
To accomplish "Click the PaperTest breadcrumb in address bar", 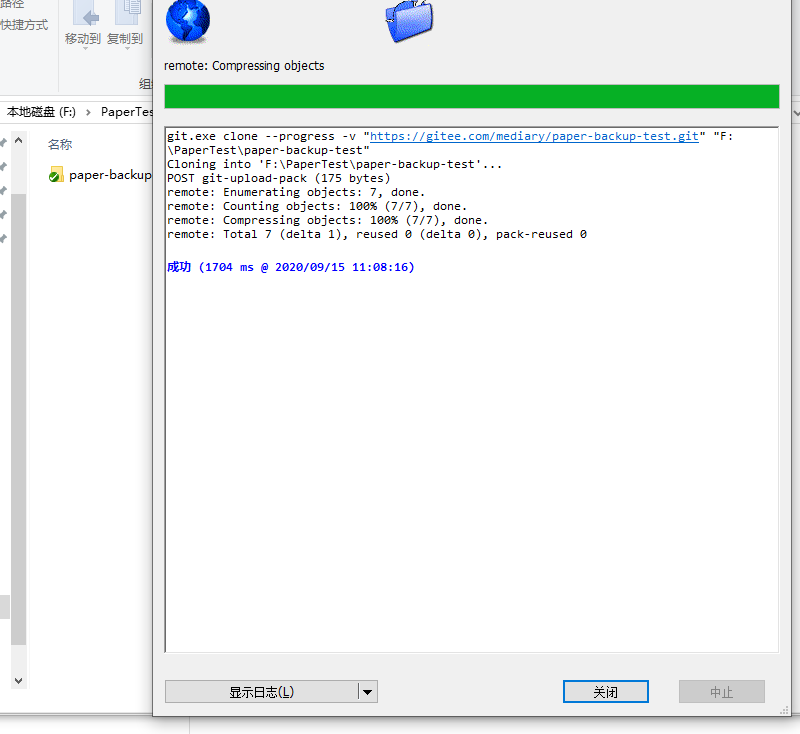I will (x=127, y=112).
